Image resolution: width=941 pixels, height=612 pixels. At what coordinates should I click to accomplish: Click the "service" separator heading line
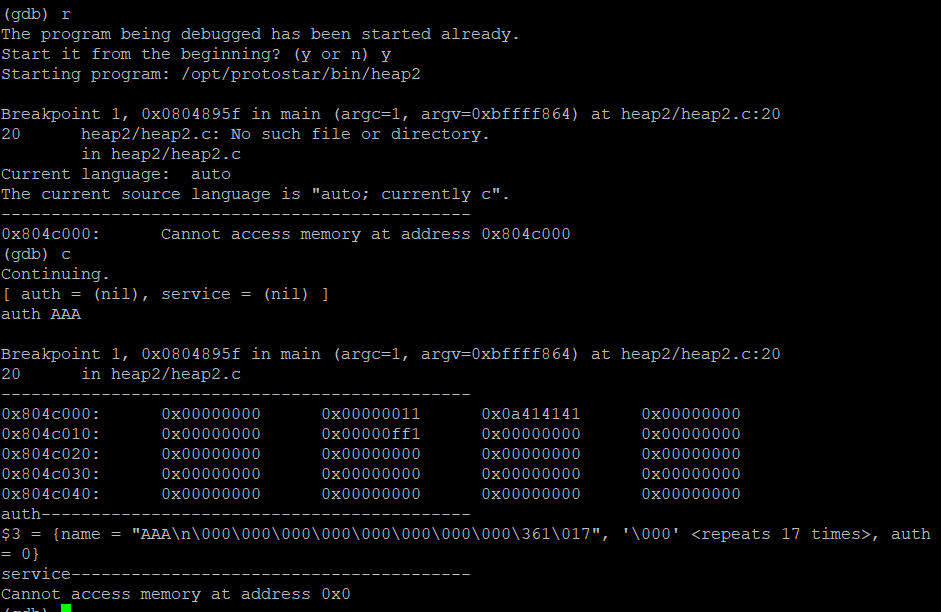click(36, 574)
